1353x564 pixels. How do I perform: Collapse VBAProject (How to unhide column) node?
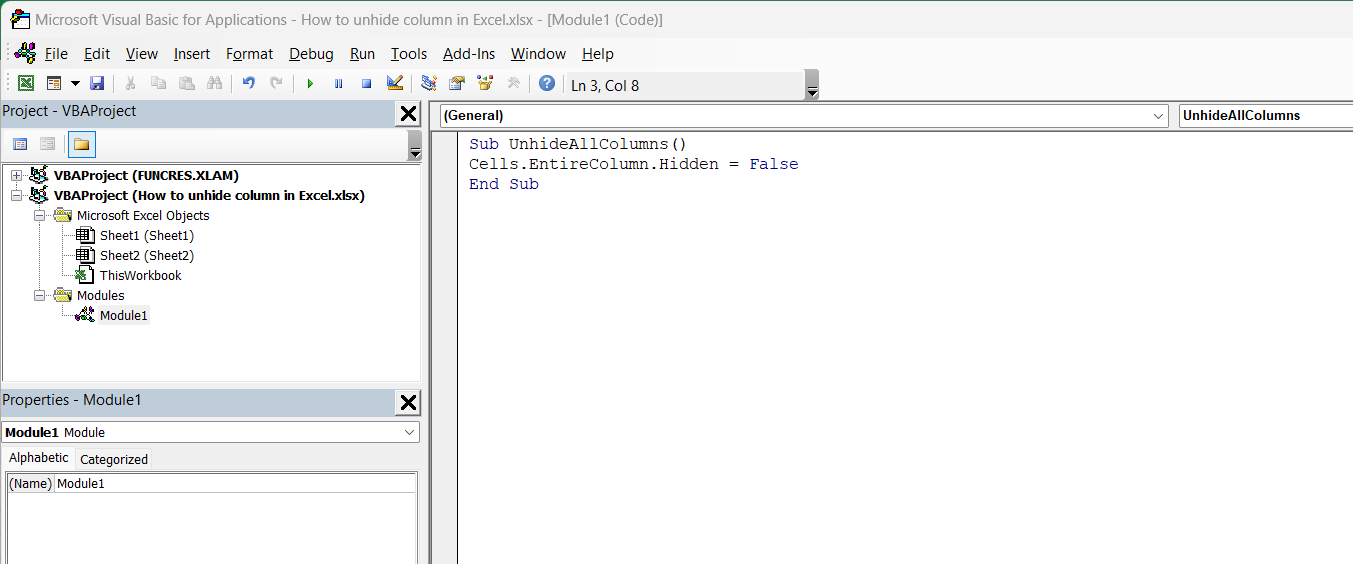click(16, 196)
